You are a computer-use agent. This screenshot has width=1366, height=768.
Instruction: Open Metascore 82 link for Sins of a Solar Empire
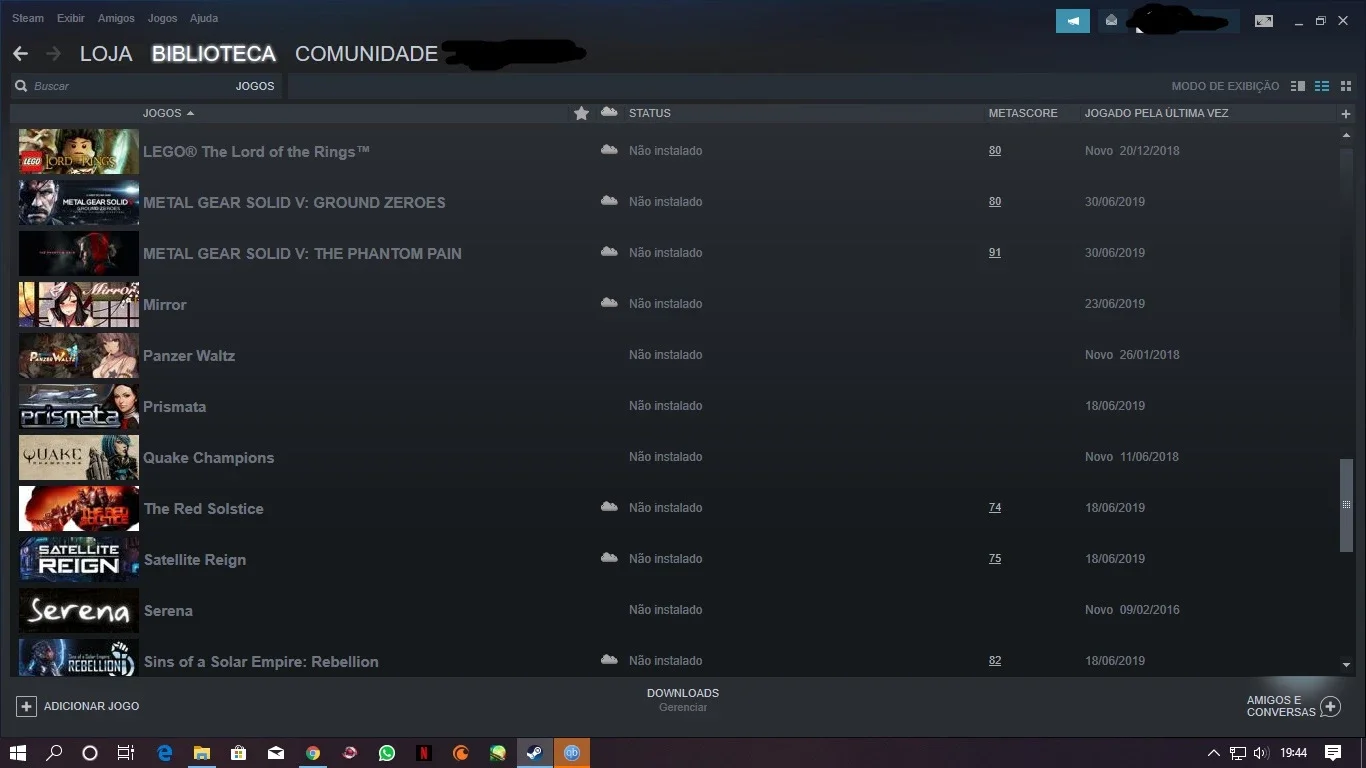point(995,661)
